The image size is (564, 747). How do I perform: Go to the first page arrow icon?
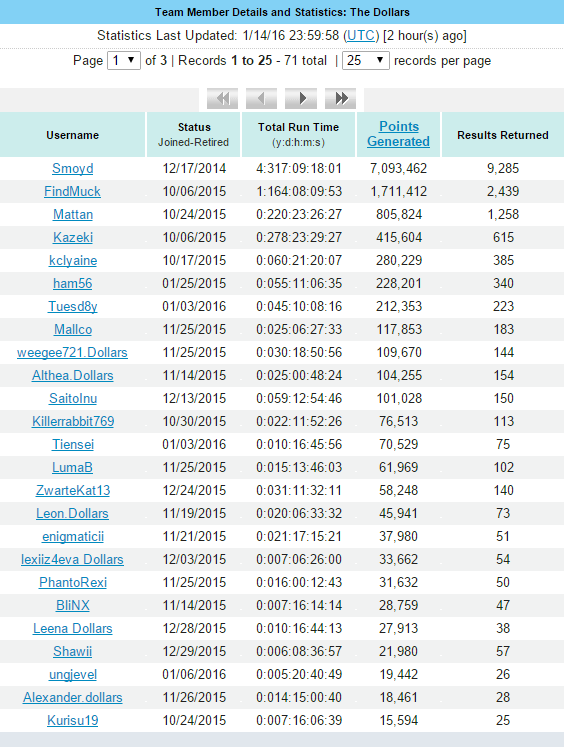pyautogui.click(x=222, y=99)
